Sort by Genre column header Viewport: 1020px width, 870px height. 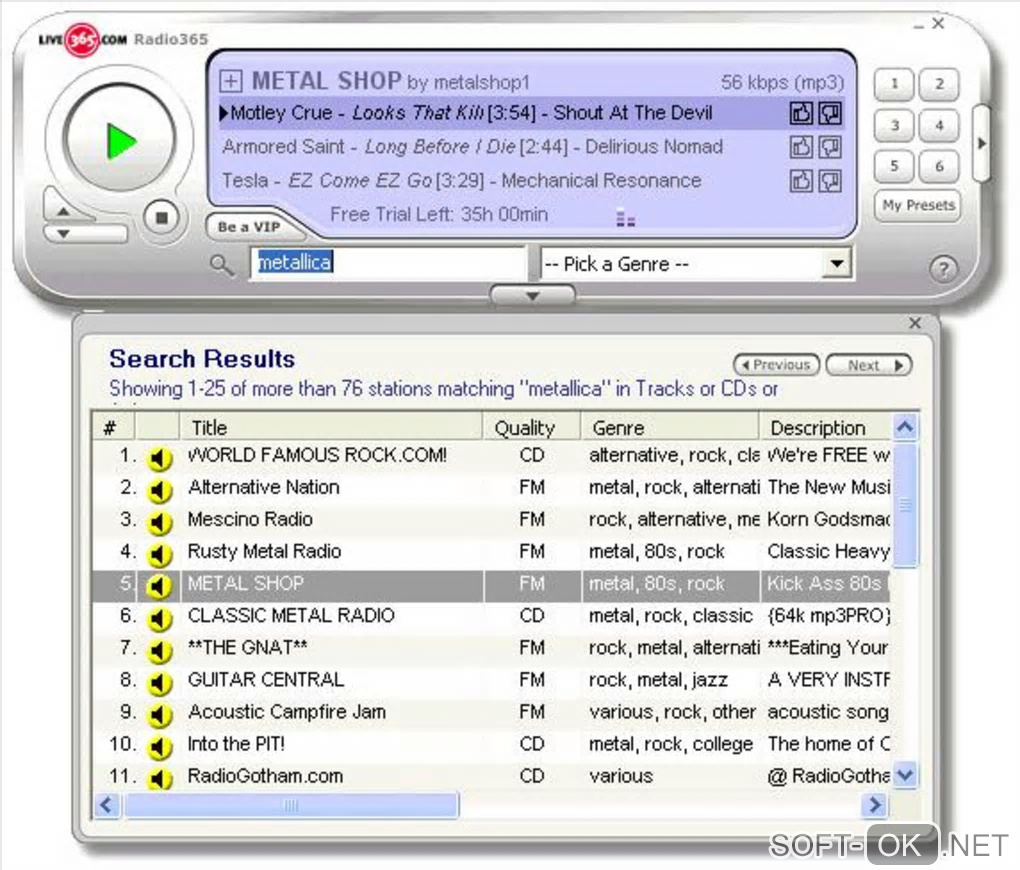click(x=670, y=428)
